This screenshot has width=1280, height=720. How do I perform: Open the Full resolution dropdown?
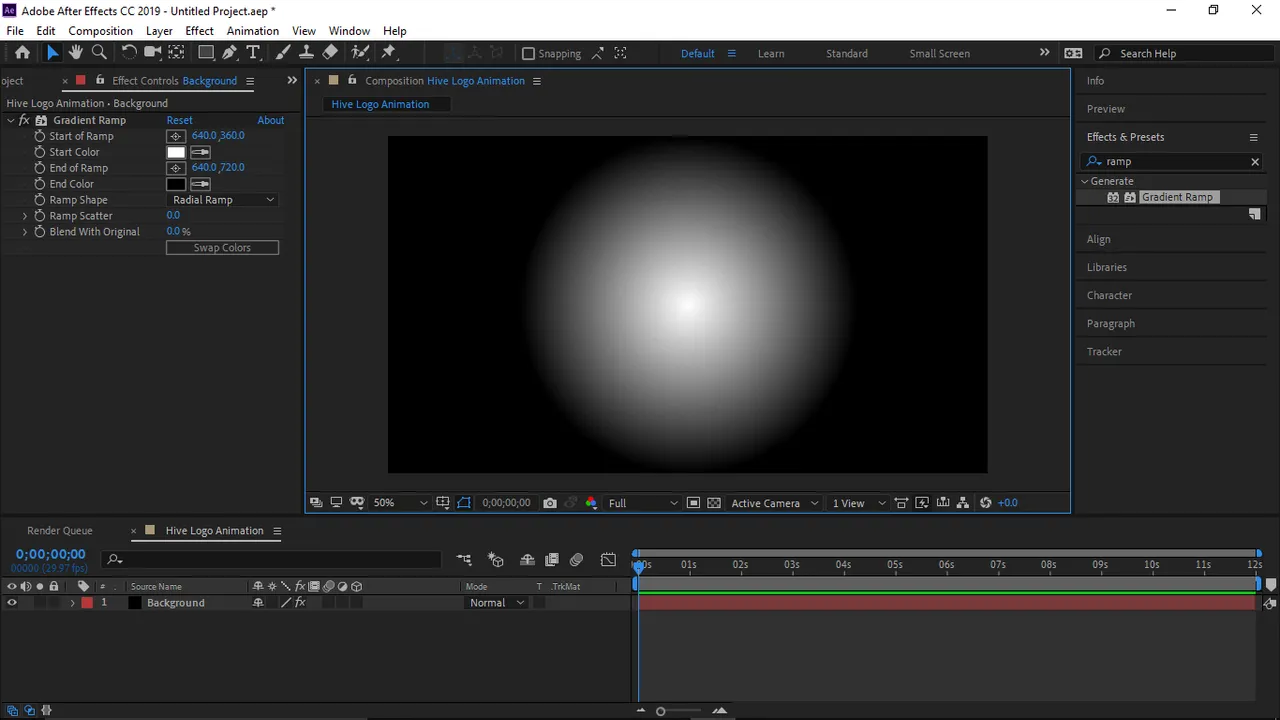point(642,503)
